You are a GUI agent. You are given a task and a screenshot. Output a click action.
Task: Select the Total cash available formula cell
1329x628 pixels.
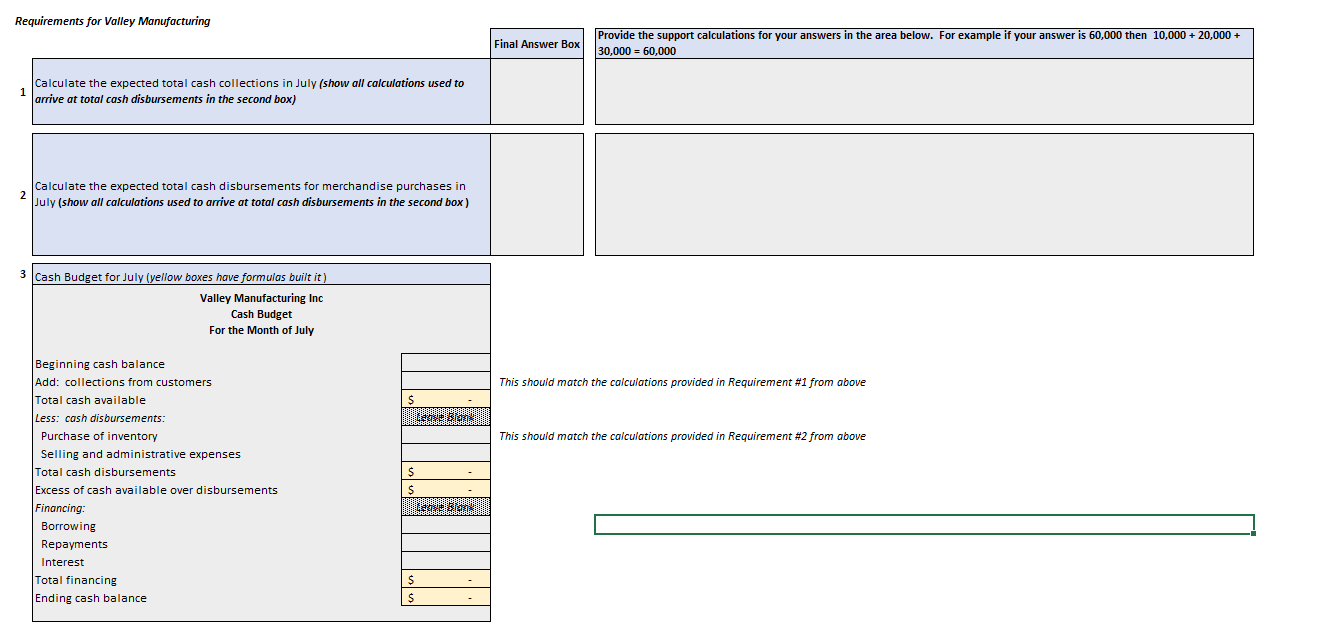(446, 399)
